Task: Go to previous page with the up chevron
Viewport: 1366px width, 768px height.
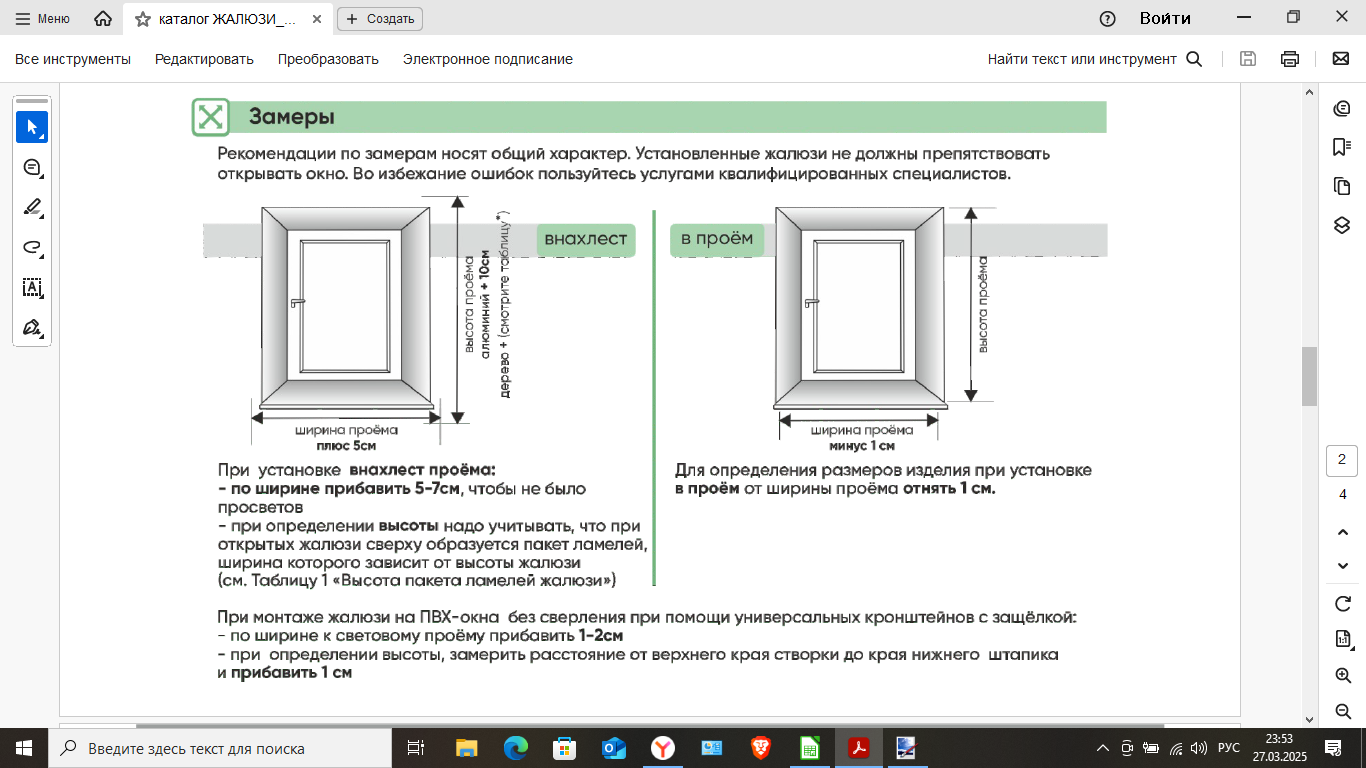Action: pyautogui.click(x=1343, y=531)
